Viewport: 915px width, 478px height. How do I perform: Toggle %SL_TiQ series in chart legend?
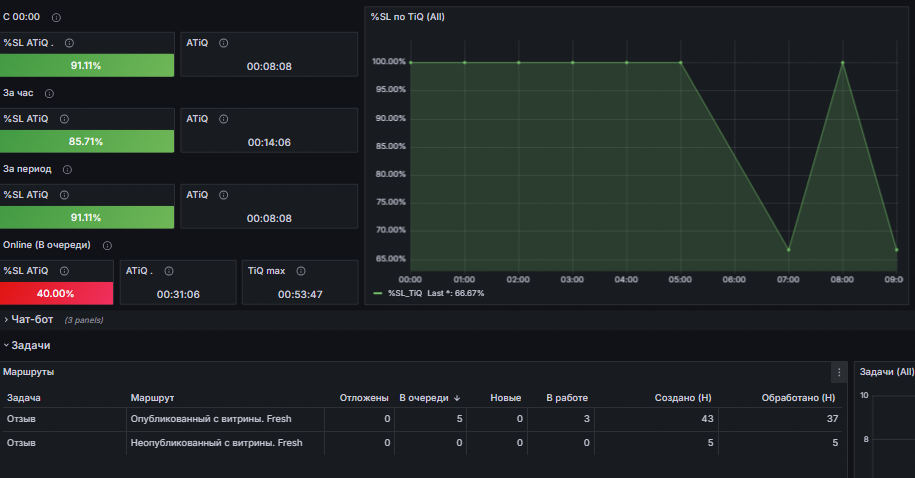pyautogui.click(x=404, y=293)
